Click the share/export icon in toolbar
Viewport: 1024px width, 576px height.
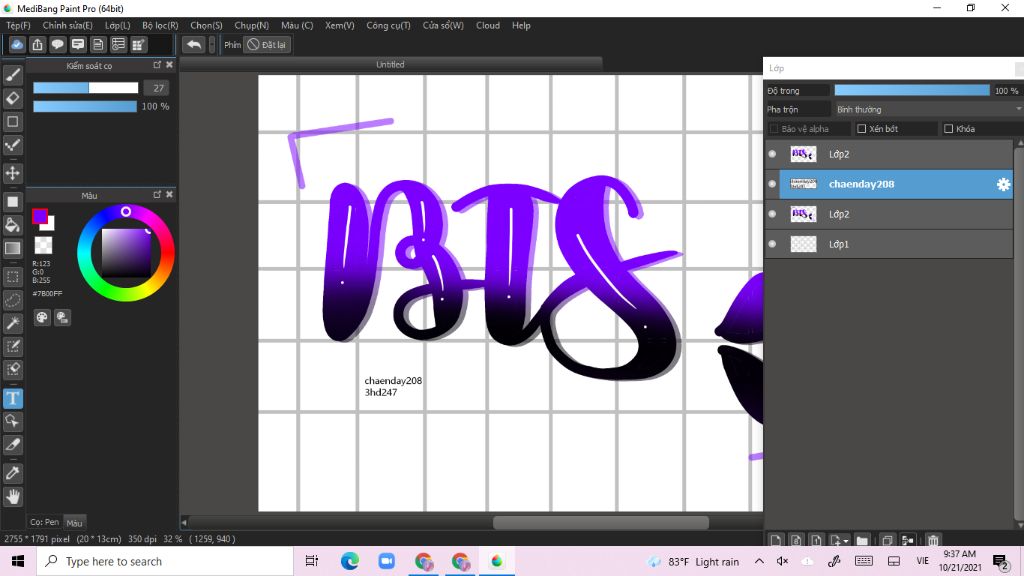[x=37, y=44]
